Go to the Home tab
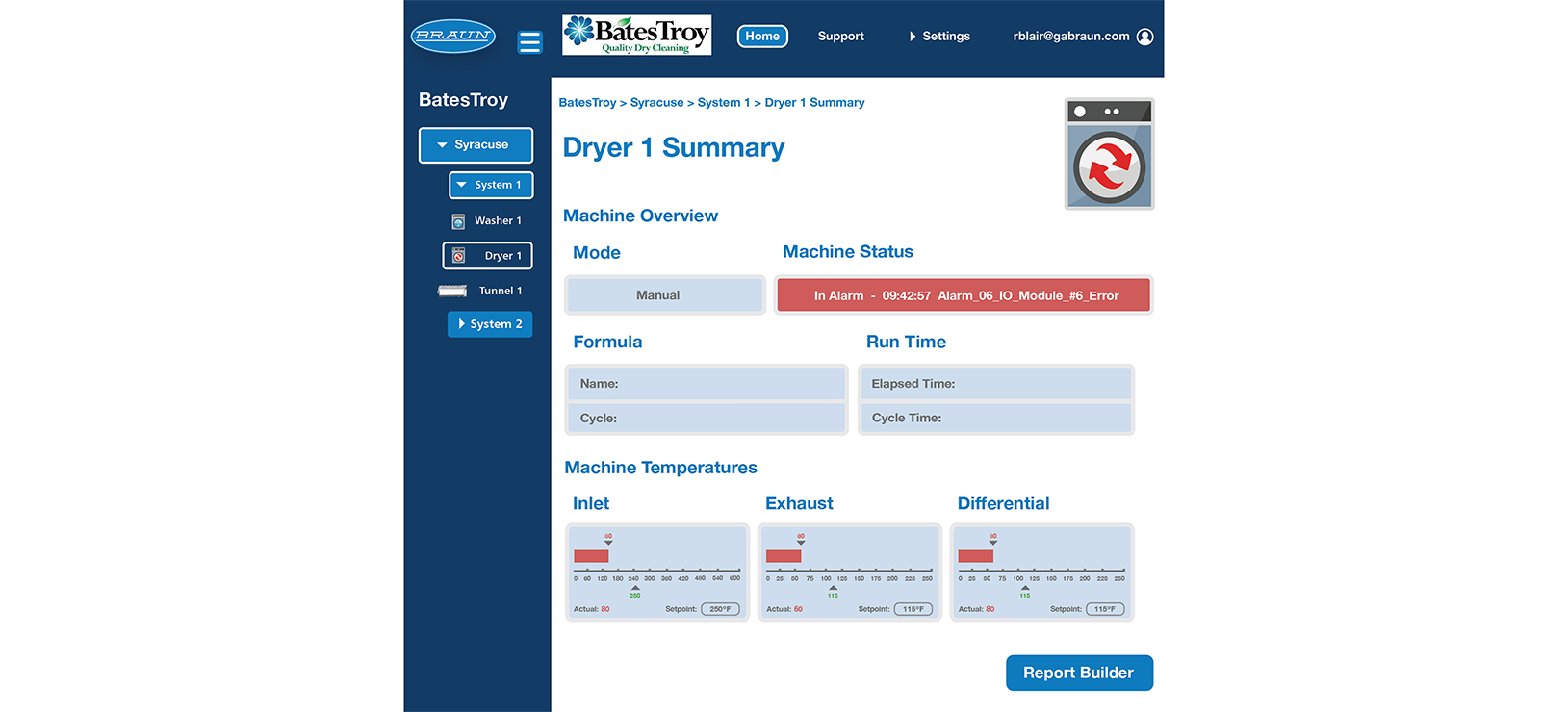The width and height of the screenshot is (1568, 712). 762,37
